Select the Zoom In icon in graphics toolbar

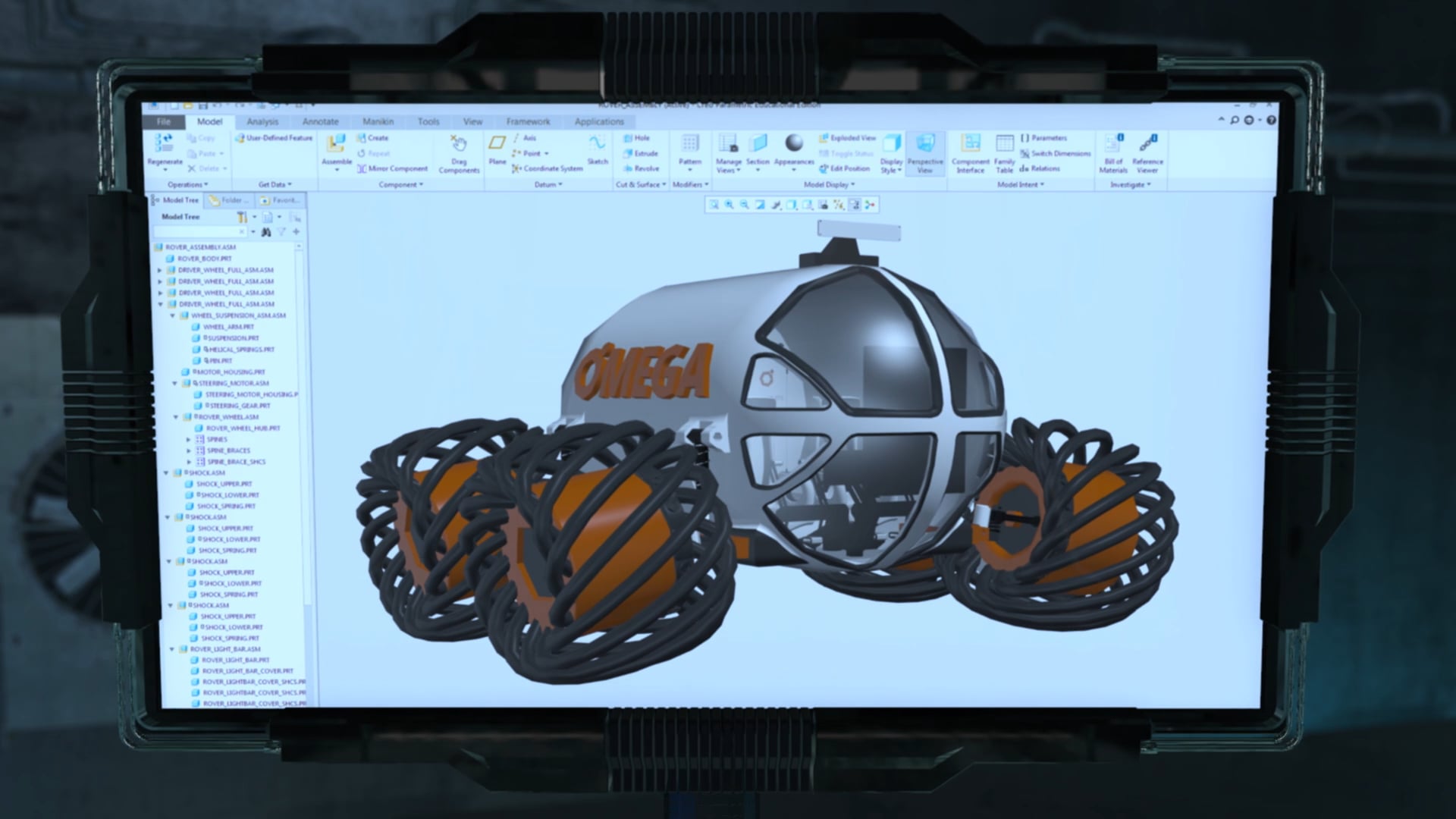pyautogui.click(x=727, y=203)
